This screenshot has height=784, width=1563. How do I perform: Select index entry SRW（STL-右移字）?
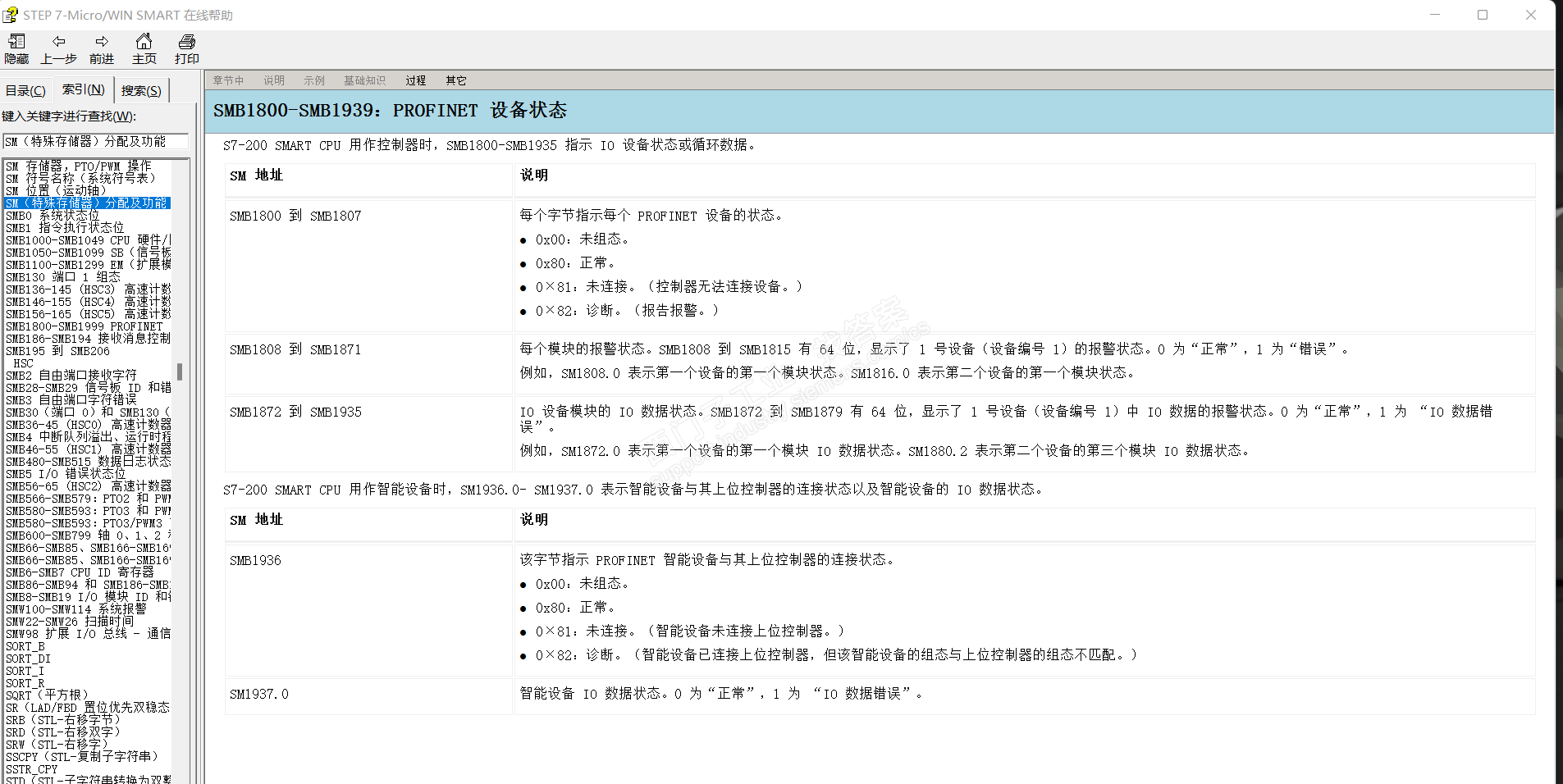coord(57,745)
